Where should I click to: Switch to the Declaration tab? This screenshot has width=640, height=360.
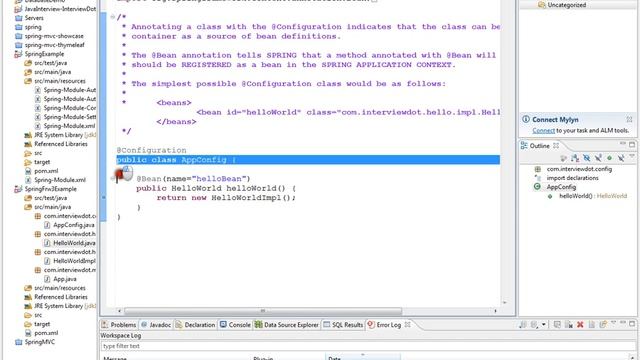coord(195,325)
